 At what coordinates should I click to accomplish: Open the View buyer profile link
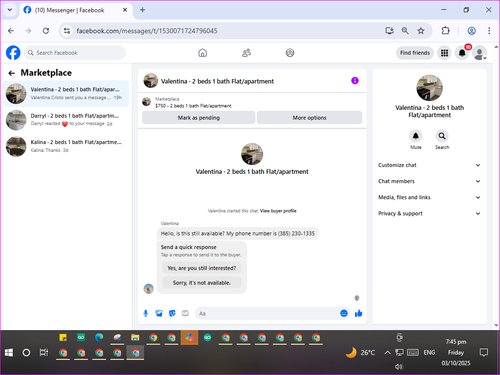pos(278,211)
